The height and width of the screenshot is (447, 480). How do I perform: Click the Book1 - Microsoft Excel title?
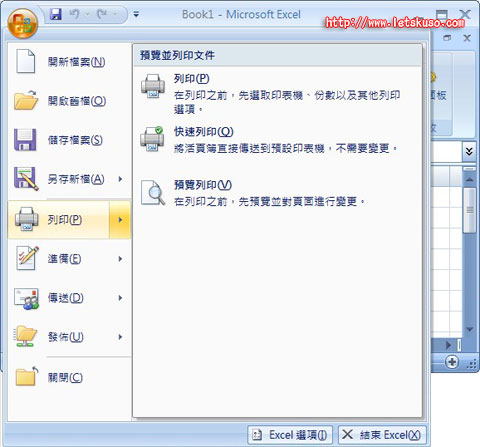point(241,14)
